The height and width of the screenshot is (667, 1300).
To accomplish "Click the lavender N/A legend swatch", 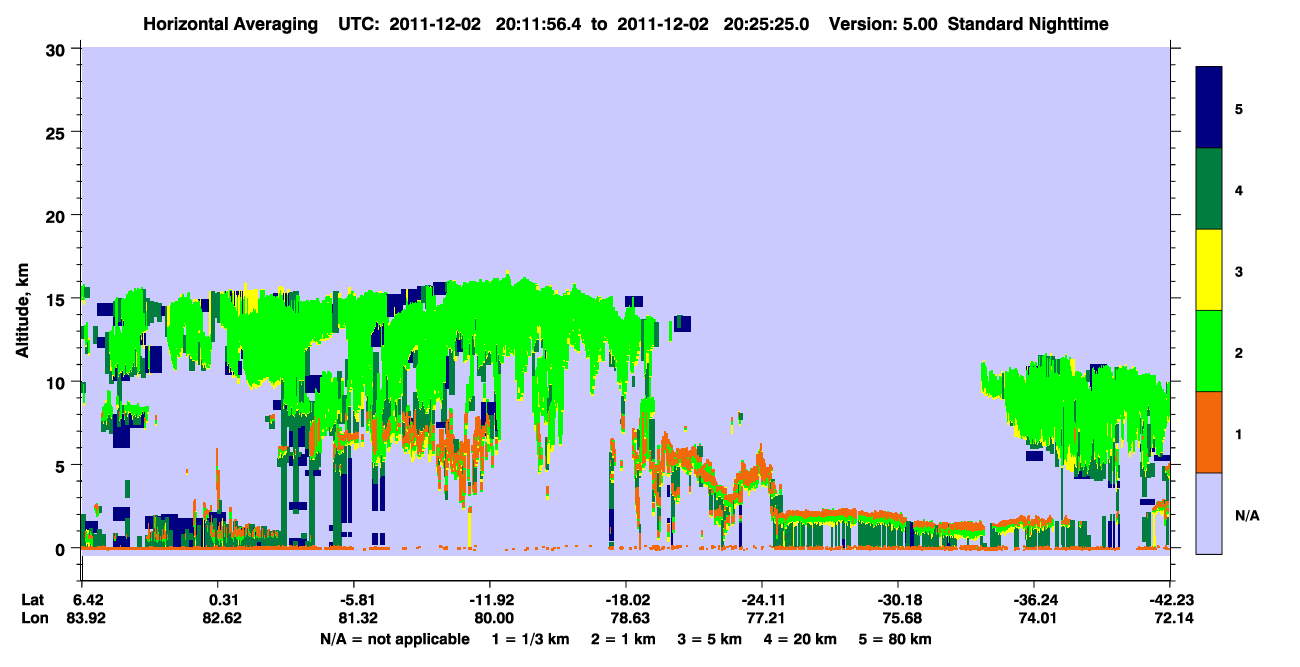I will (x=1210, y=513).
